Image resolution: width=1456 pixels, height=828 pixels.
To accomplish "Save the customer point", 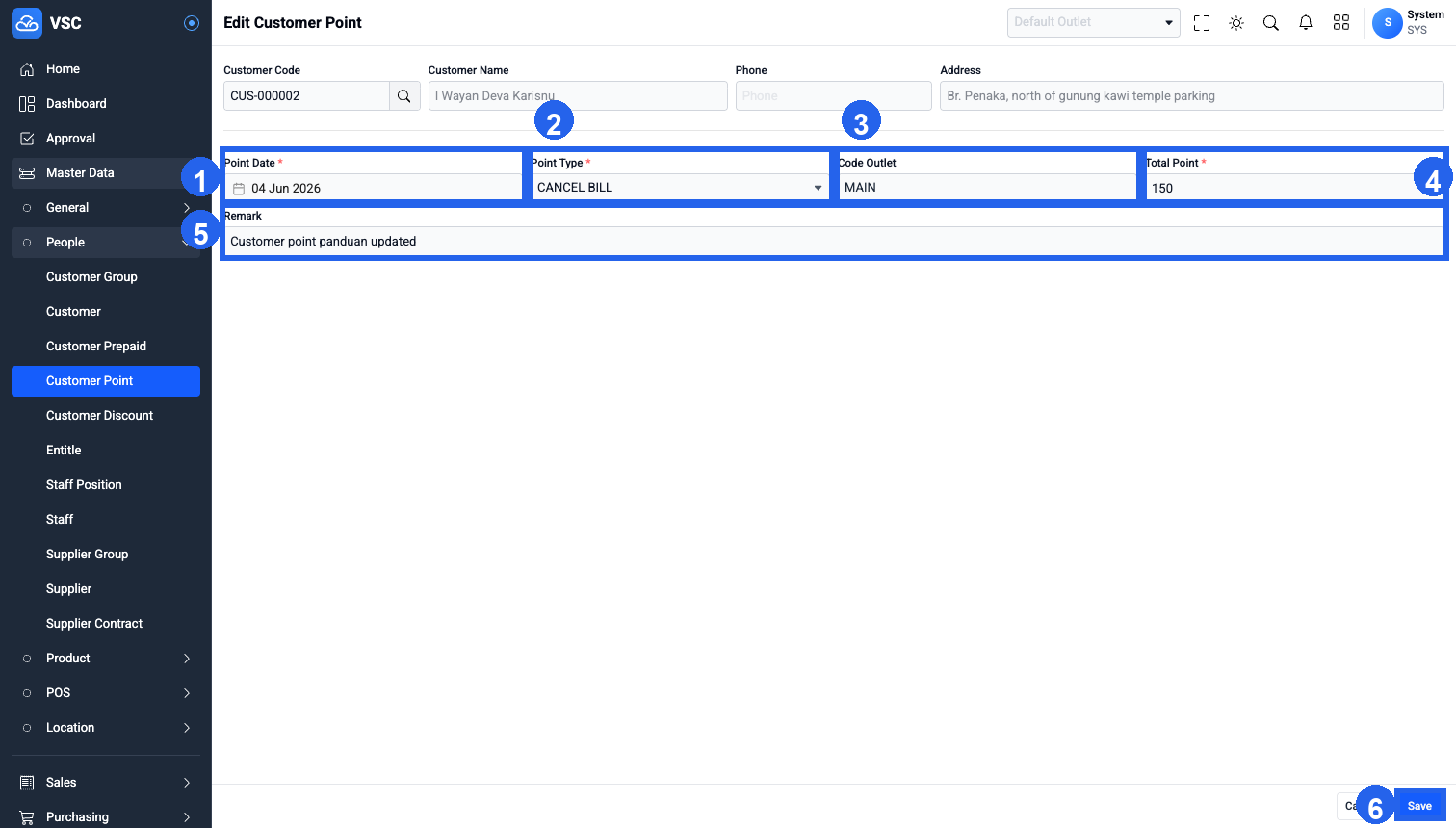I will 1419,806.
